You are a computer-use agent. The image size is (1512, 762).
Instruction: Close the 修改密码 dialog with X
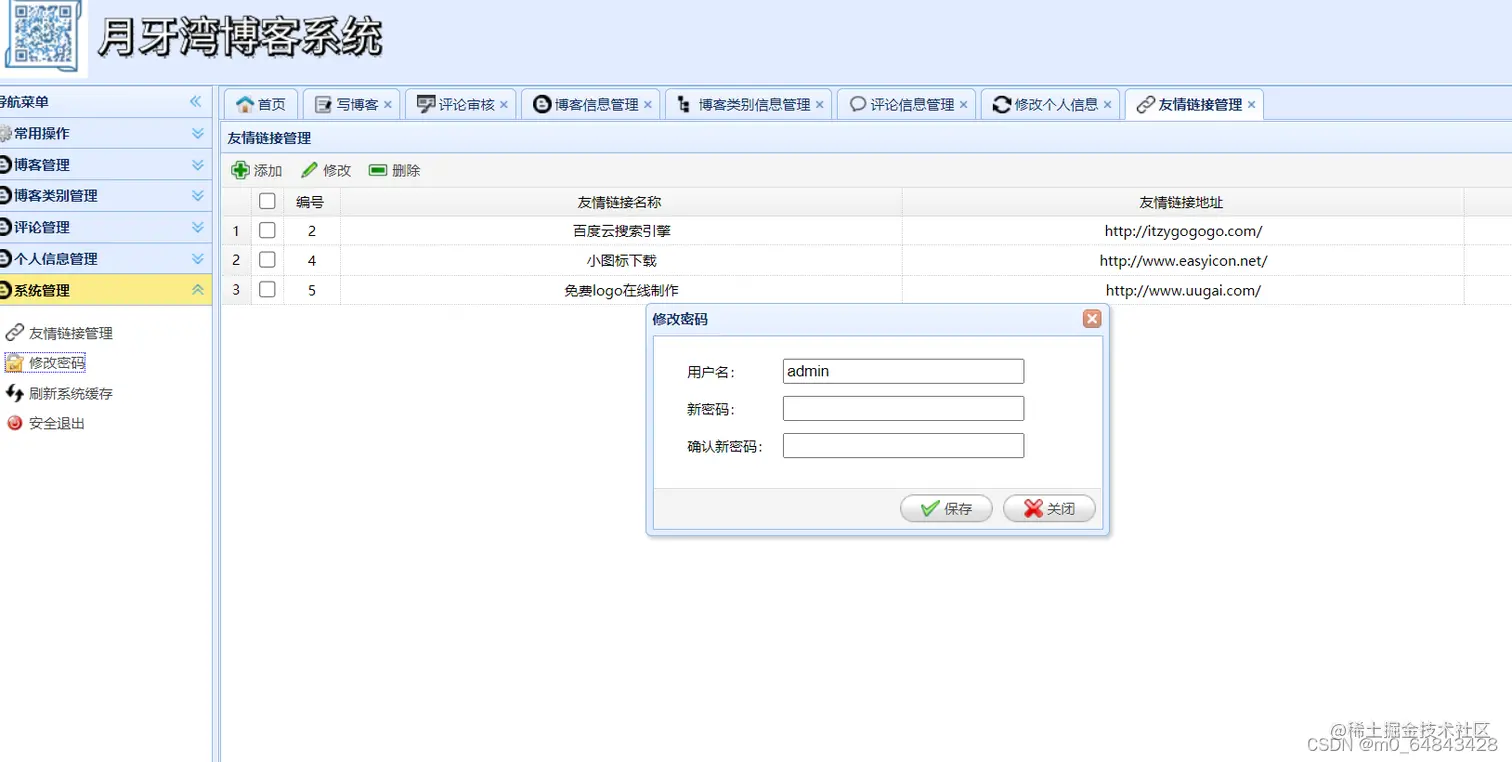(x=1092, y=318)
